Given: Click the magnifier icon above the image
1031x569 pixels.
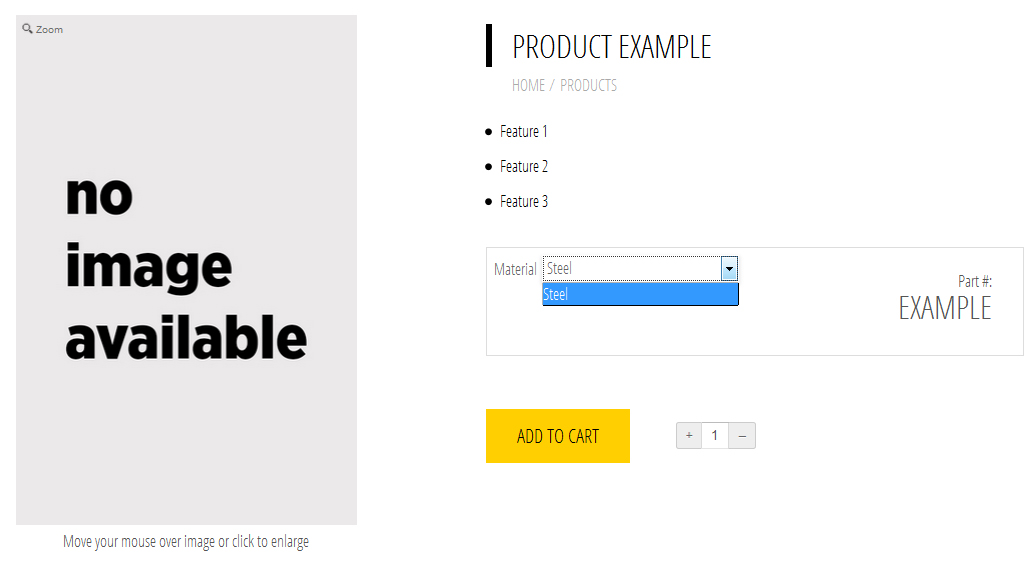Looking at the screenshot, I should [28, 29].
